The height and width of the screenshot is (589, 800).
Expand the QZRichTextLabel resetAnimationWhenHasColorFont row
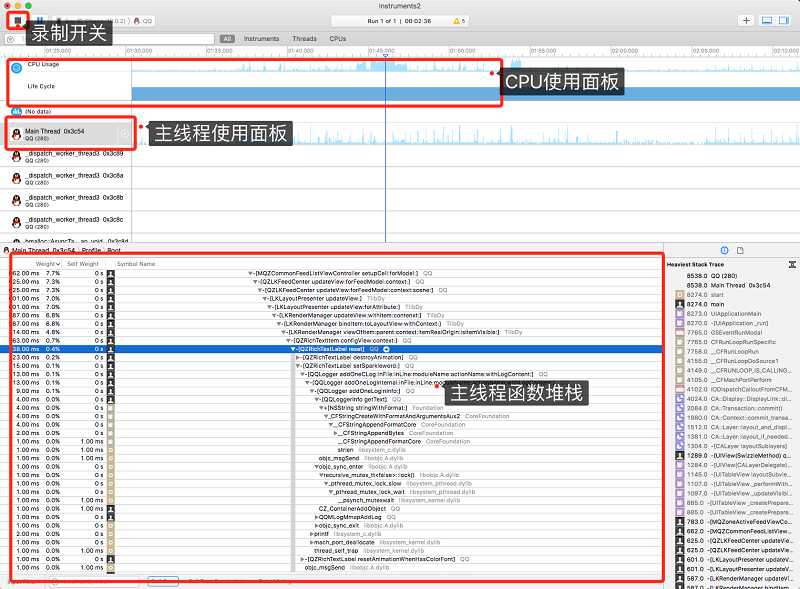pos(303,559)
